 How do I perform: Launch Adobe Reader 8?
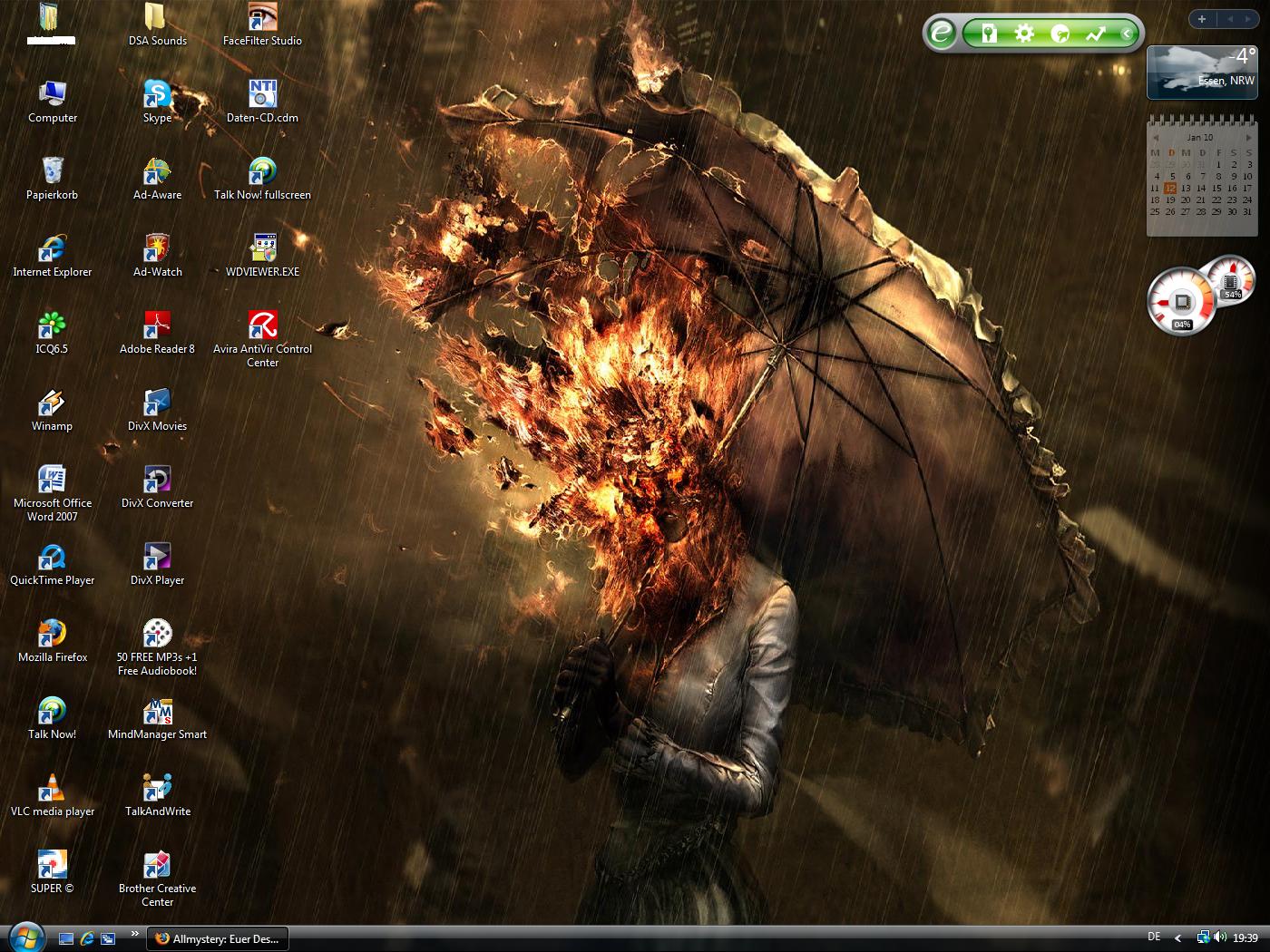(x=157, y=332)
